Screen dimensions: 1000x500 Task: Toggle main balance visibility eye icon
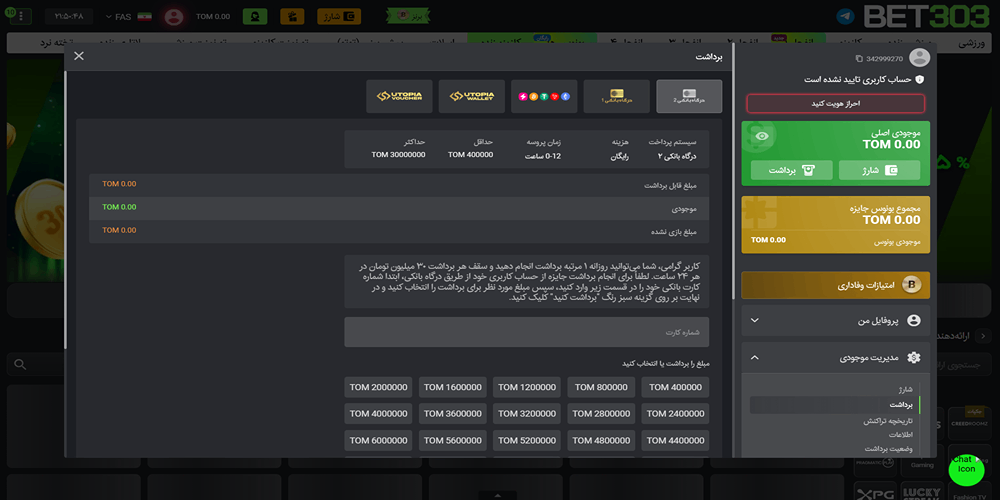click(763, 136)
